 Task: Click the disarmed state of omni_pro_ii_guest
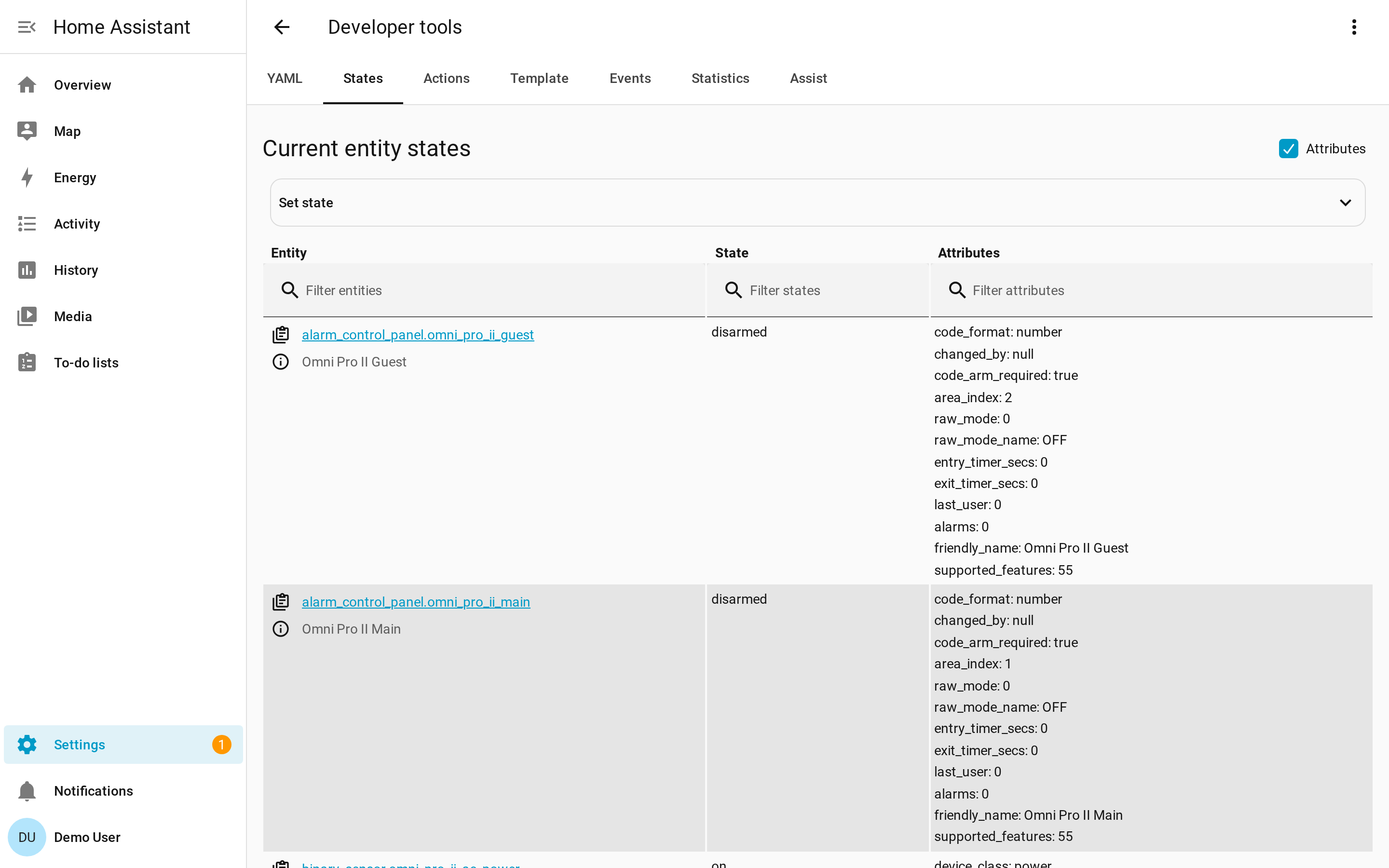[739, 332]
